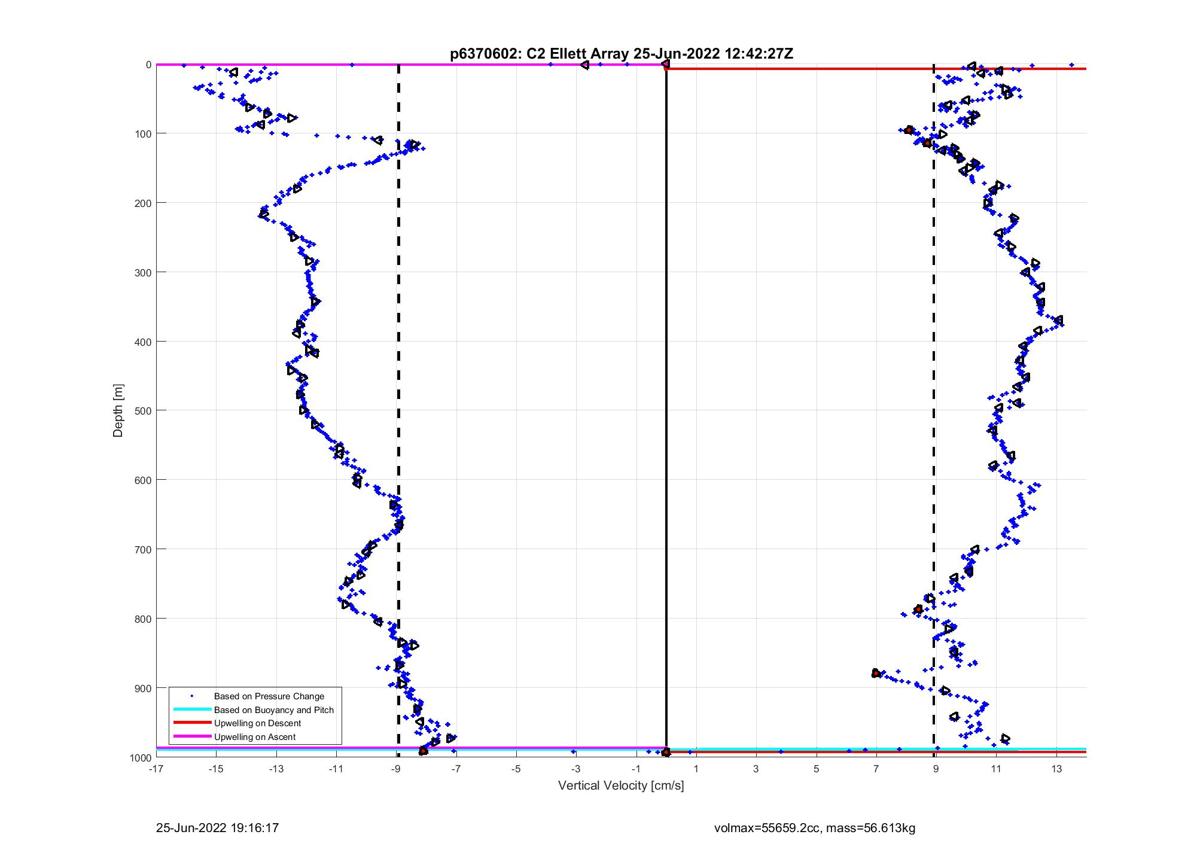Viewport: 1200px width, 851px height.
Task: Click the positive "3" x-axis tick label
Action: point(756,769)
